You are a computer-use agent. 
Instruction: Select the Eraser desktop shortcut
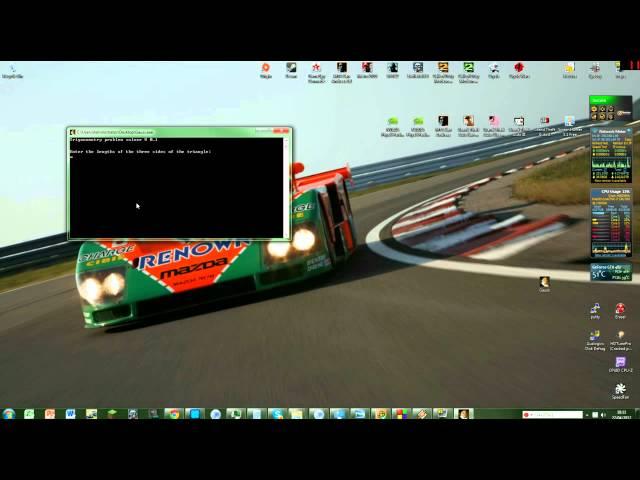[x=620, y=311]
